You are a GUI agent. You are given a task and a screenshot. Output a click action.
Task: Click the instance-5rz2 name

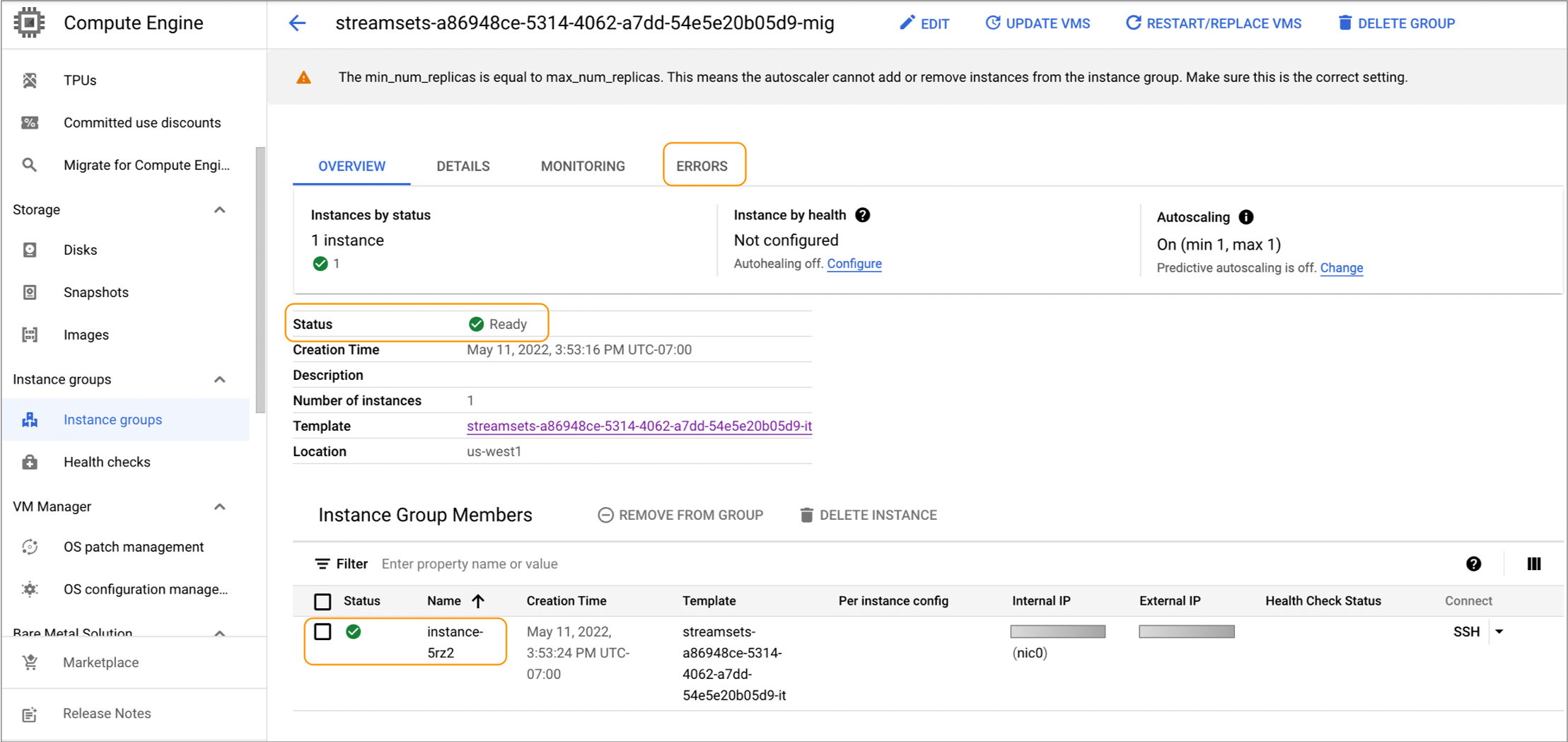coord(455,642)
